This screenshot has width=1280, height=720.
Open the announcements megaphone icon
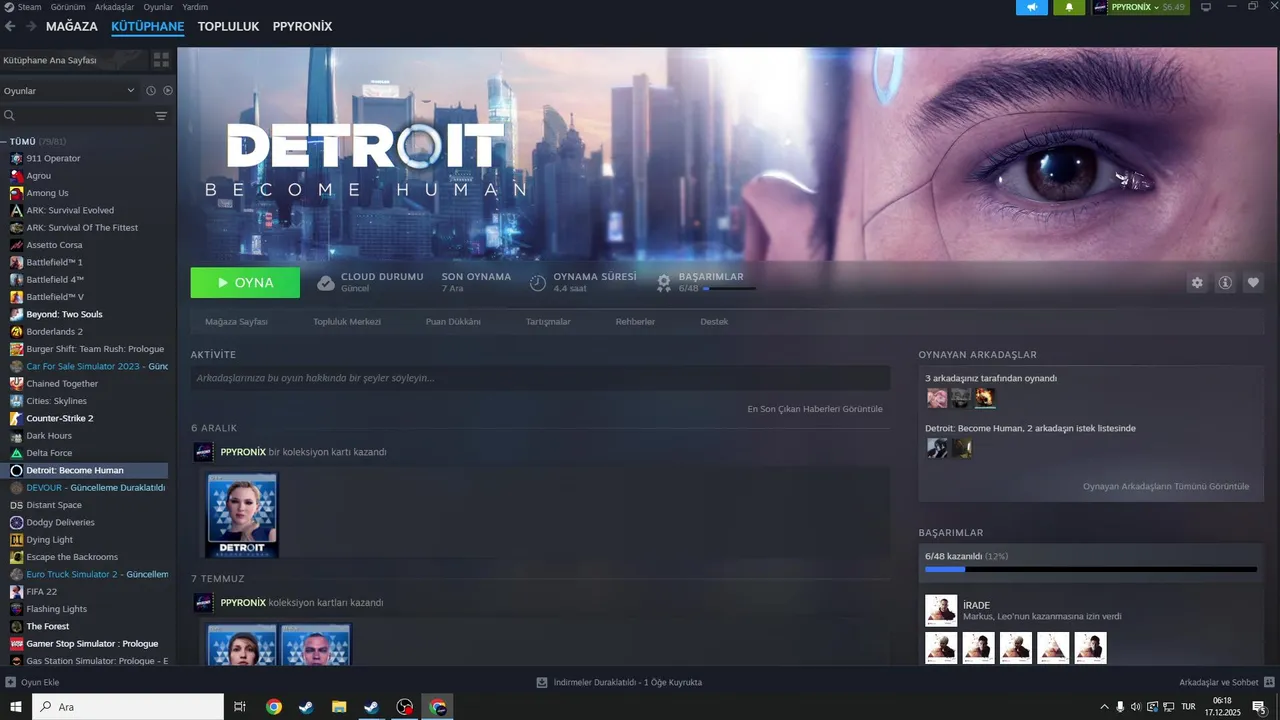[1032, 7]
